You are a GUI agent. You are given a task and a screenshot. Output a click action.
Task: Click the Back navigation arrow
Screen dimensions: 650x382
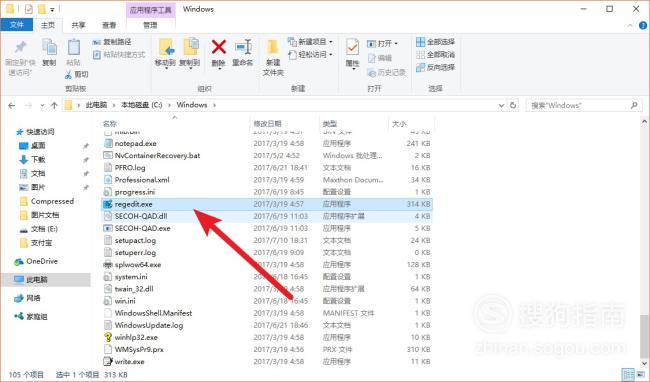tap(12, 106)
